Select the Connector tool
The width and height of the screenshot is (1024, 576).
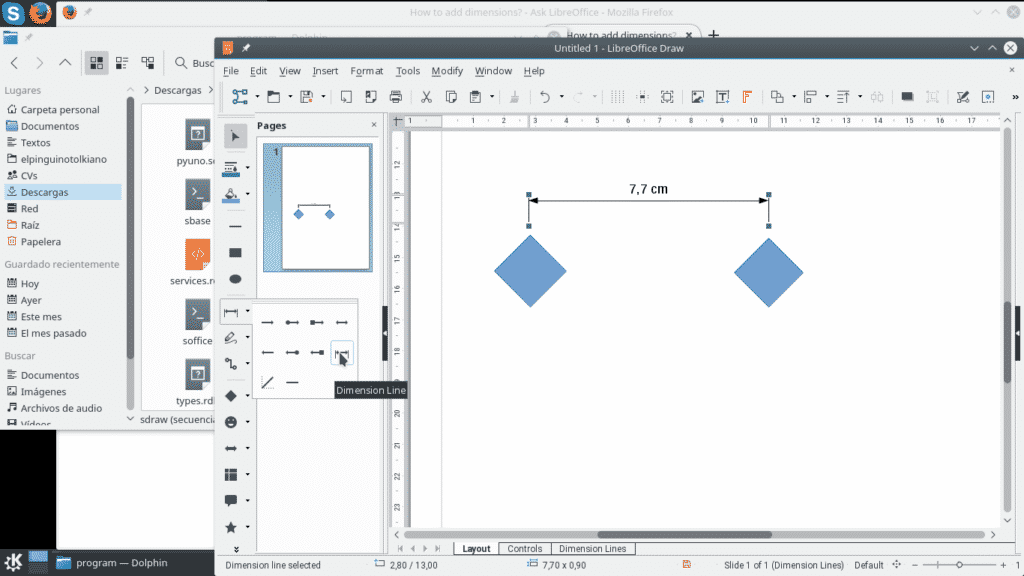point(232,363)
